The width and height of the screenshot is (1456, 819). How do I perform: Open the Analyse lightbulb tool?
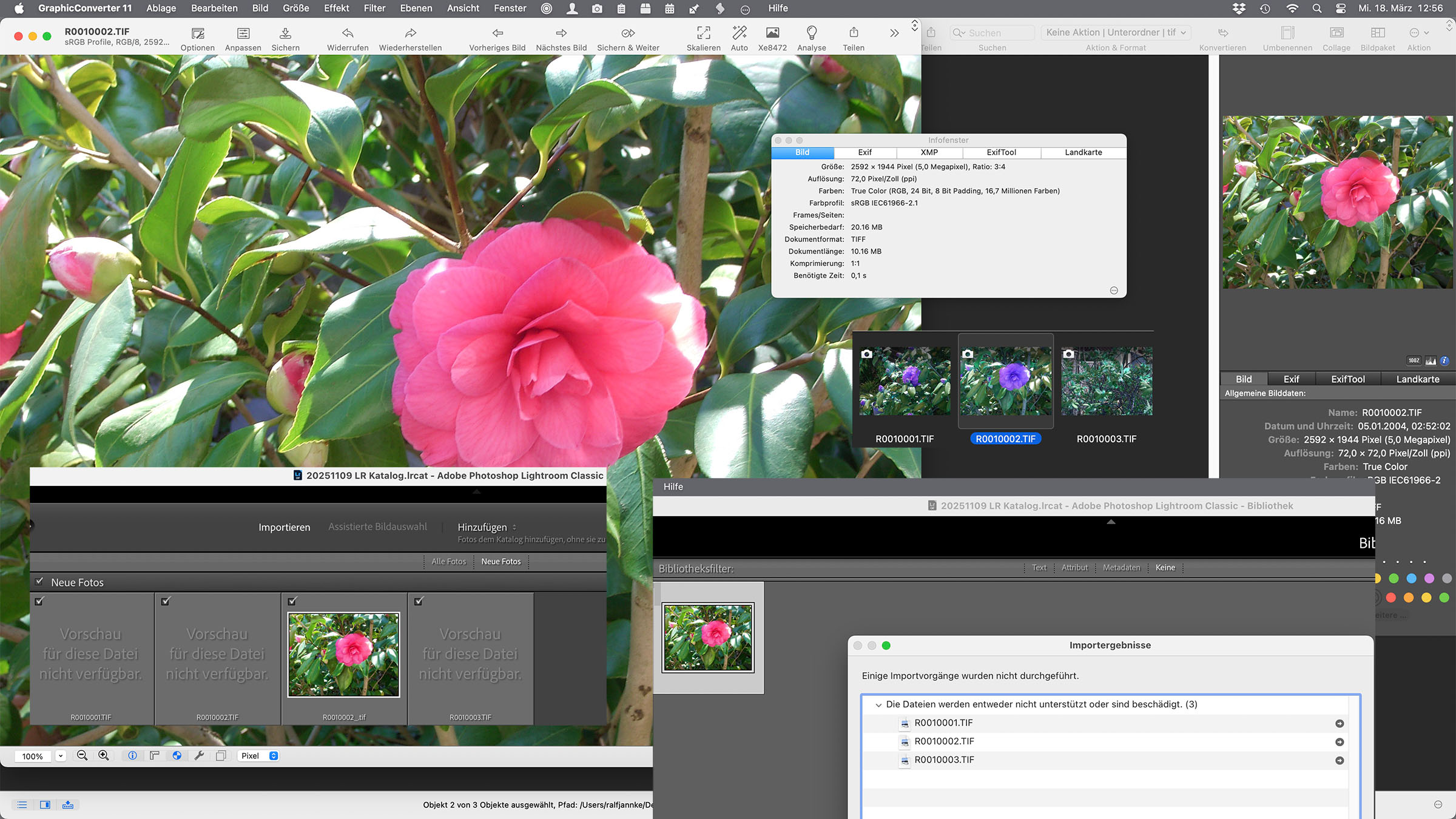pos(811,33)
